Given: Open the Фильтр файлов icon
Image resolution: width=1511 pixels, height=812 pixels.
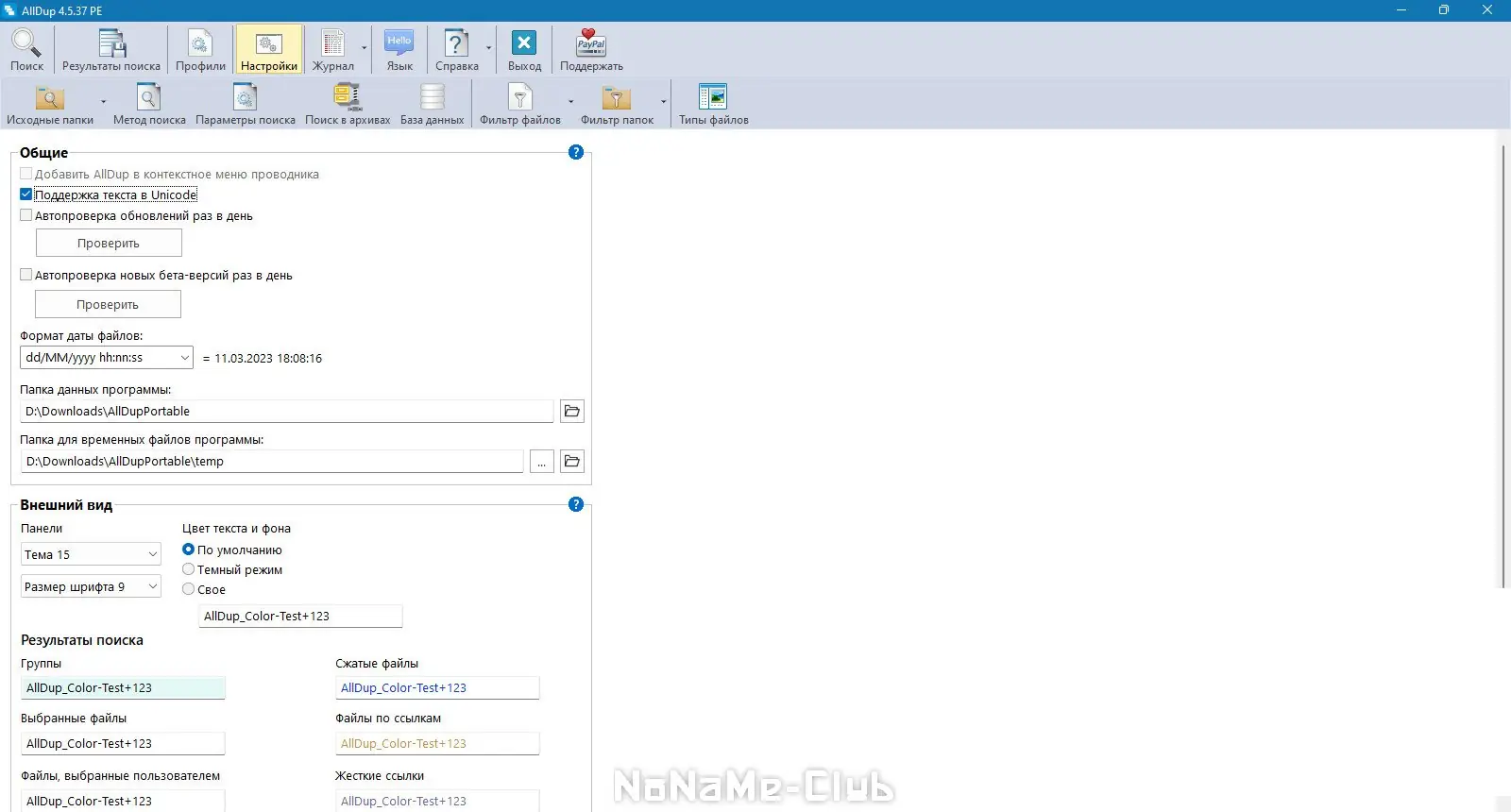Looking at the screenshot, I should coord(520,104).
